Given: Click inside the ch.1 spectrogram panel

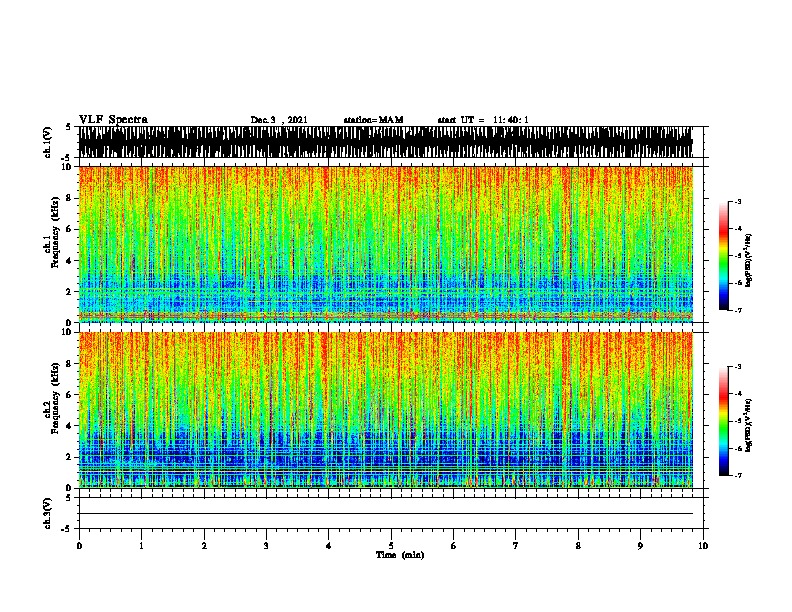Looking at the screenshot, I should pyautogui.click(x=385, y=244).
